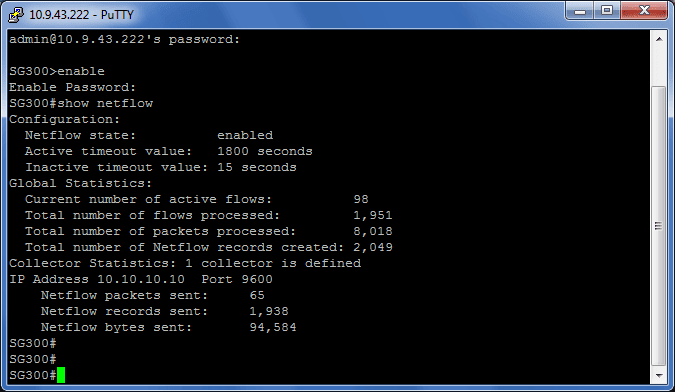Click the 'Global Statistics:' heading line
The width and height of the screenshot is (675, 392).
click(81, 183)
